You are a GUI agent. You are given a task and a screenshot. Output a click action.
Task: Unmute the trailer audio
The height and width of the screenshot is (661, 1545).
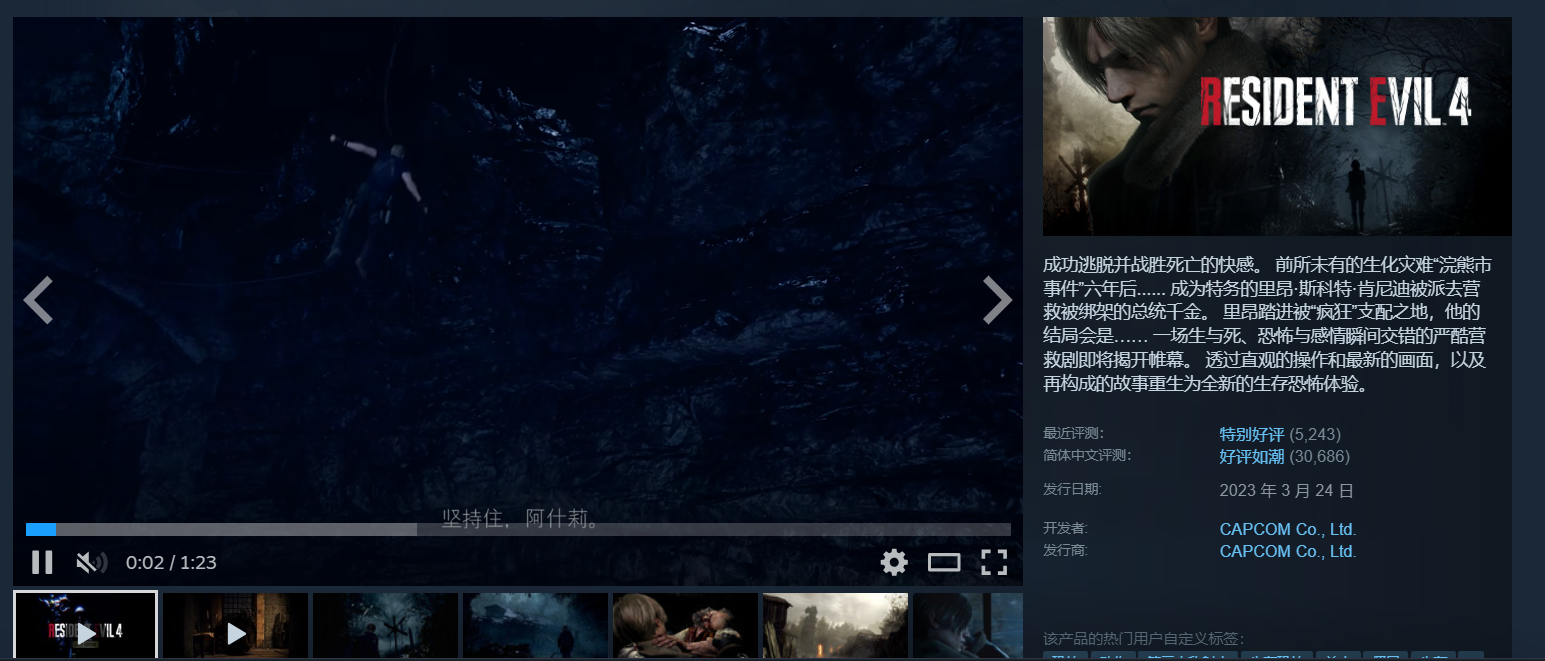91,562
